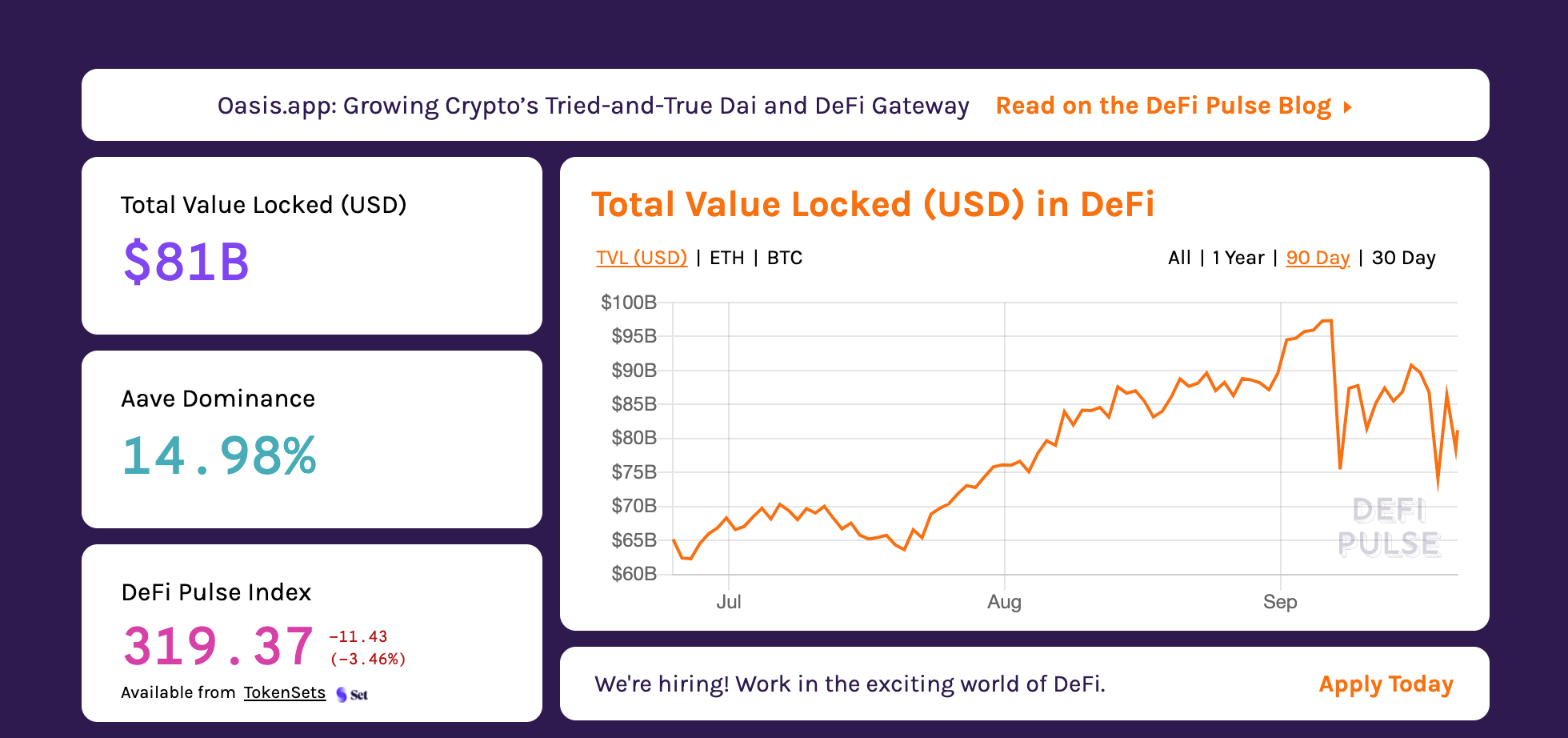1568x738 pixels.
Task: Click the $80B y-axis label
Action: coord(634,438)
